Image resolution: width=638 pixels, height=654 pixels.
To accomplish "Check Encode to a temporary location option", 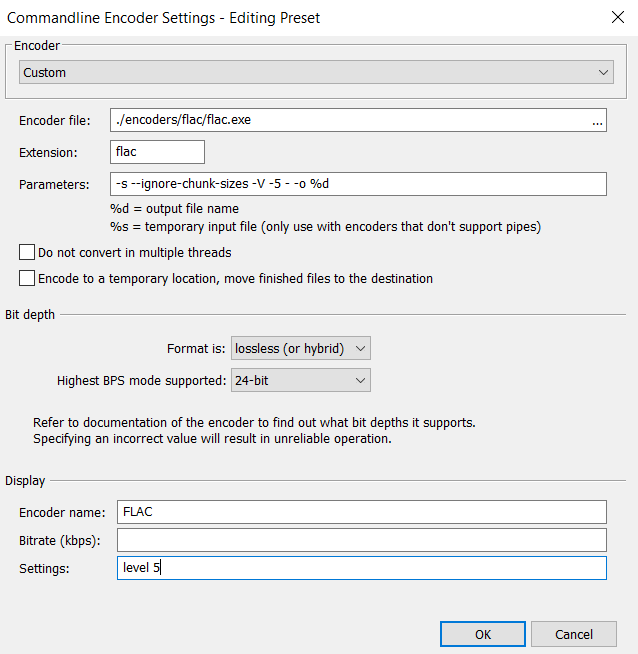I will pyautogui.click(x=27, y=278).
